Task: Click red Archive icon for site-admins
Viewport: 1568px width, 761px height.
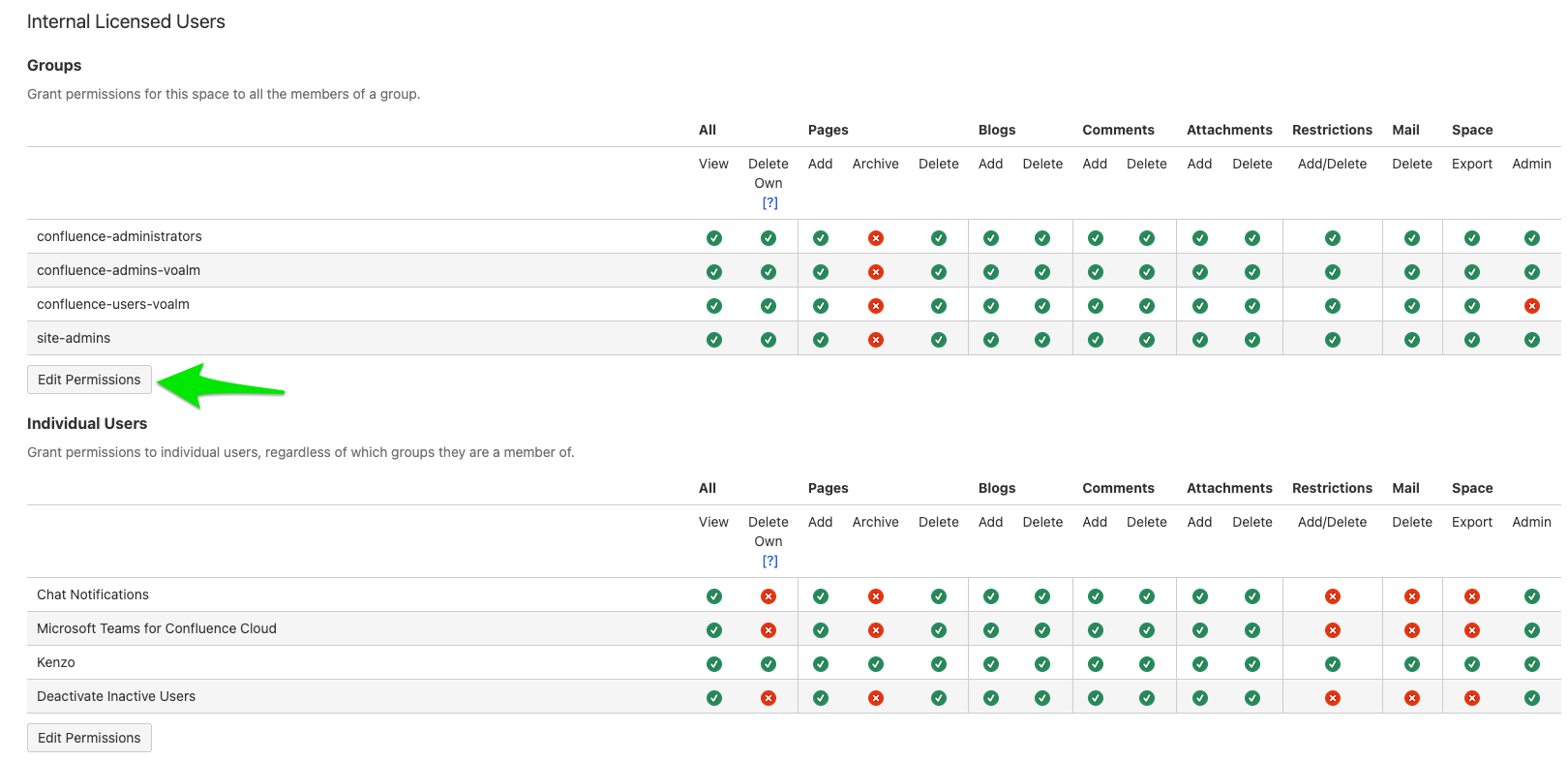Action: [875, 340]
